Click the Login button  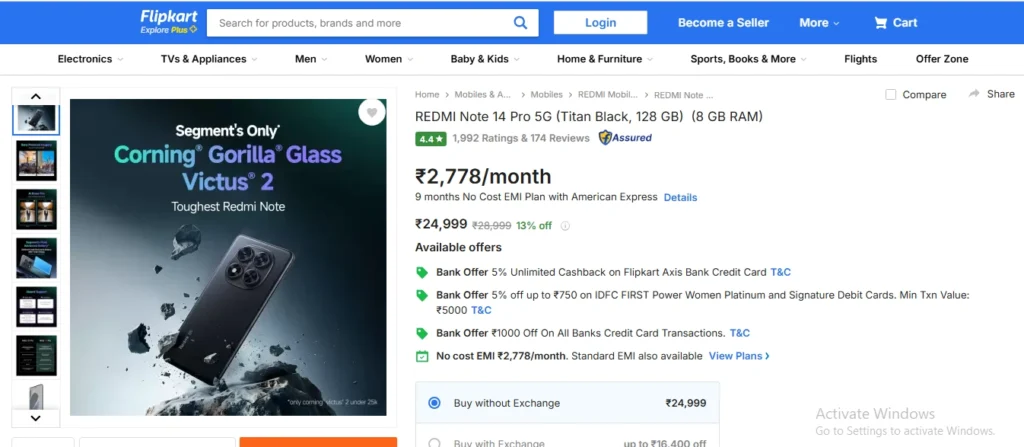(x=600, y=23)
